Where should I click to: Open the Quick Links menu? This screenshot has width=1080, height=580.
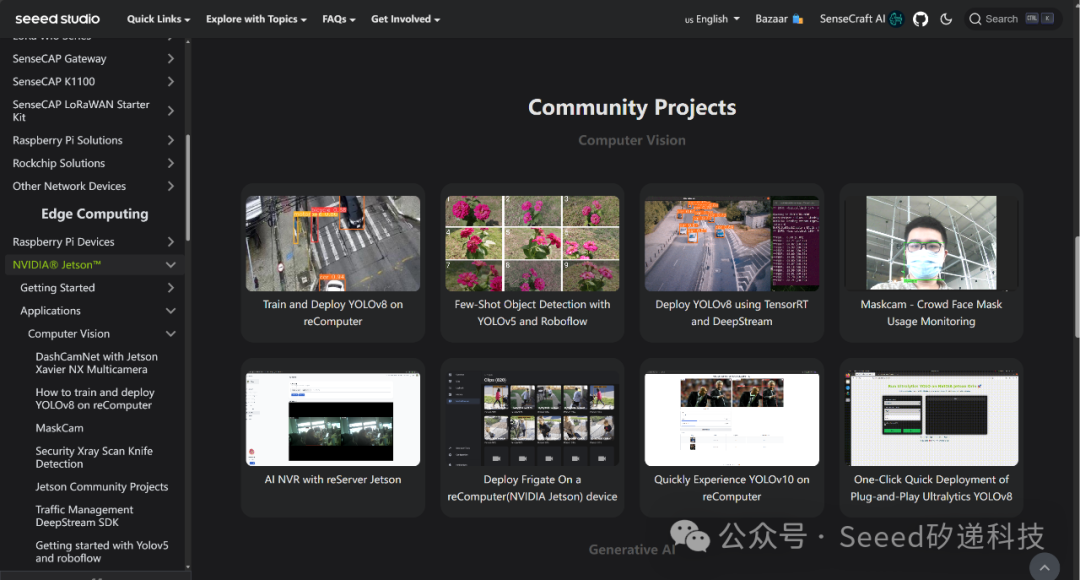[159, 19]
